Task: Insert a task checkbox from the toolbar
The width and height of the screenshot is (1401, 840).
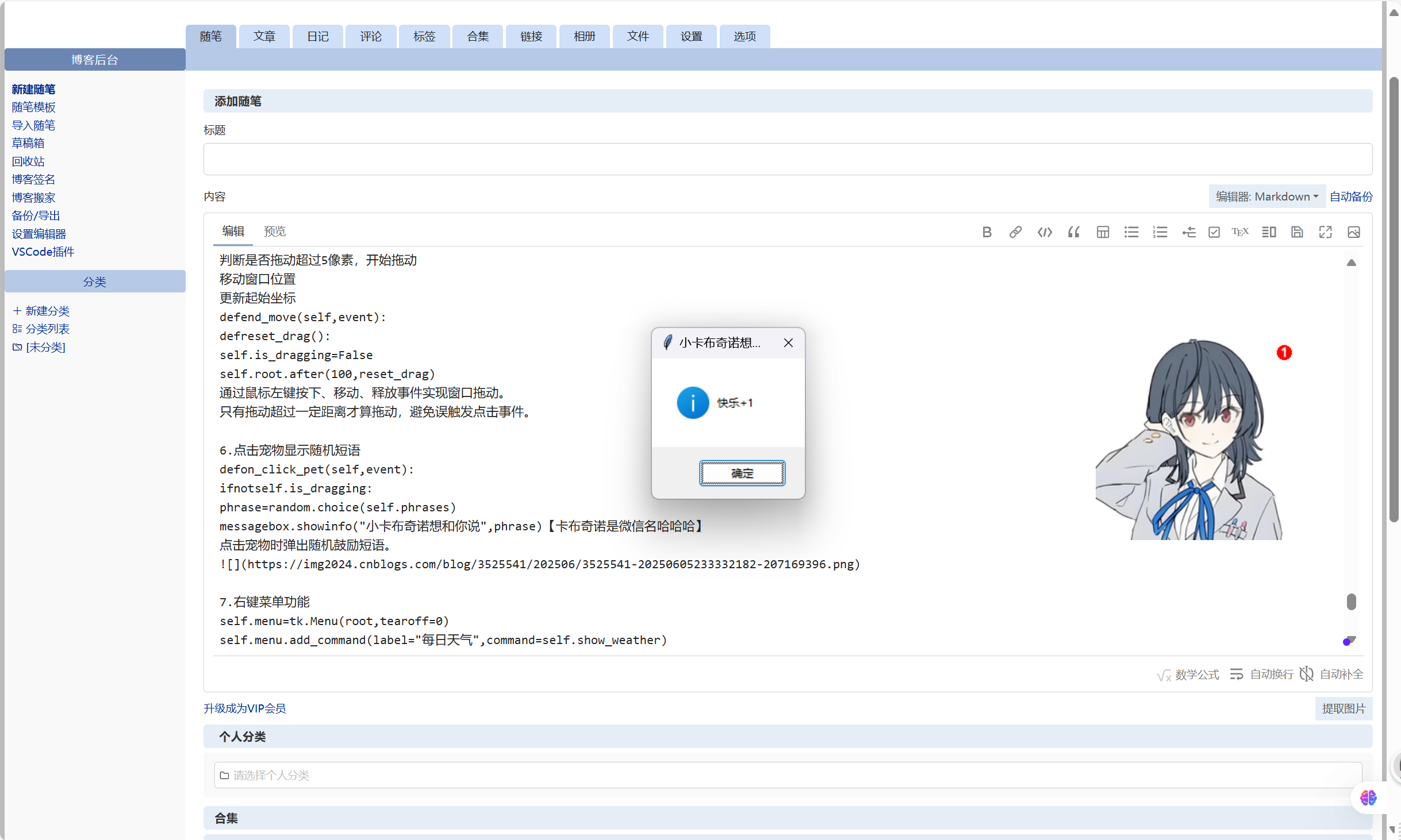Action: (x=1214, y=232)
